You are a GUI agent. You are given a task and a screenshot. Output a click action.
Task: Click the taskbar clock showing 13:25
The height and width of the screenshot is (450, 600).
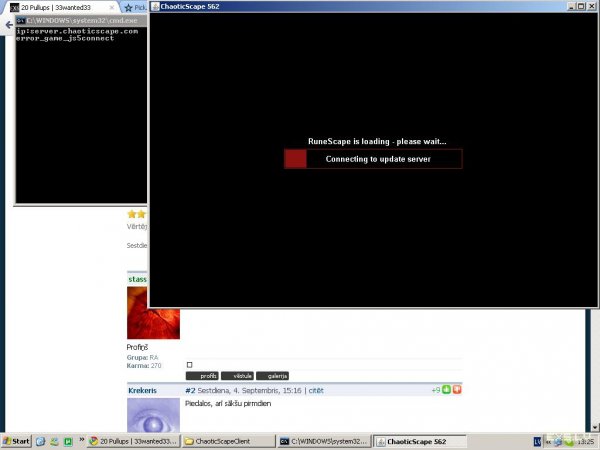(586, 442)
